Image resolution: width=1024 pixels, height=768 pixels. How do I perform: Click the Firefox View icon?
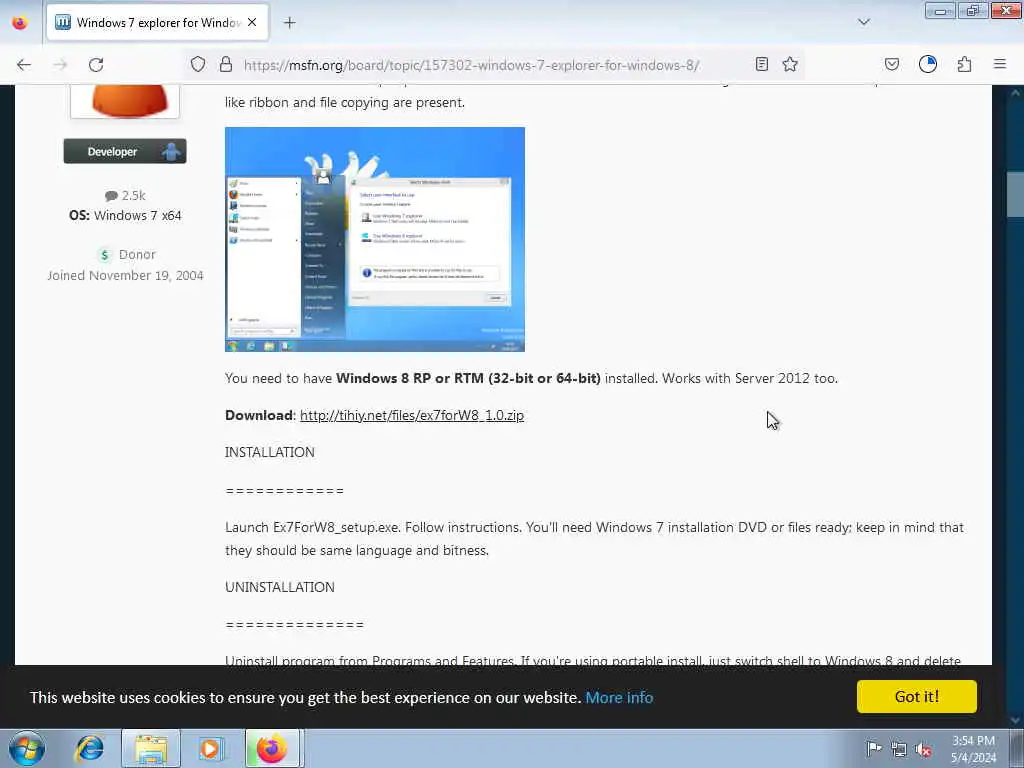tap(20, 23)
